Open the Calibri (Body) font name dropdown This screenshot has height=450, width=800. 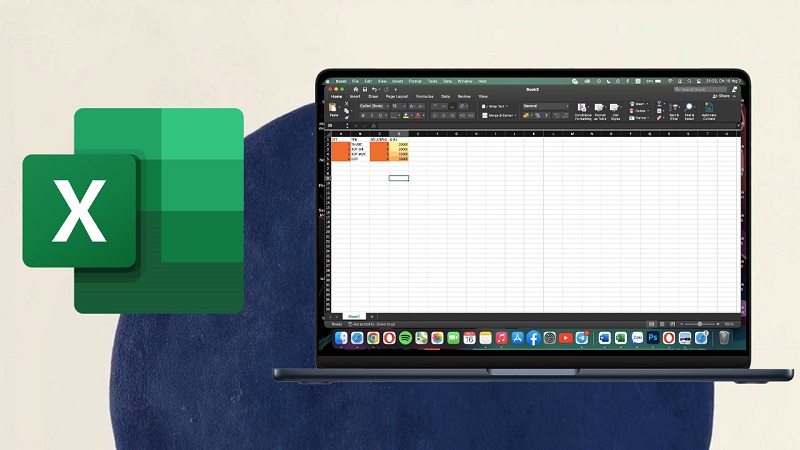(374, 106)
